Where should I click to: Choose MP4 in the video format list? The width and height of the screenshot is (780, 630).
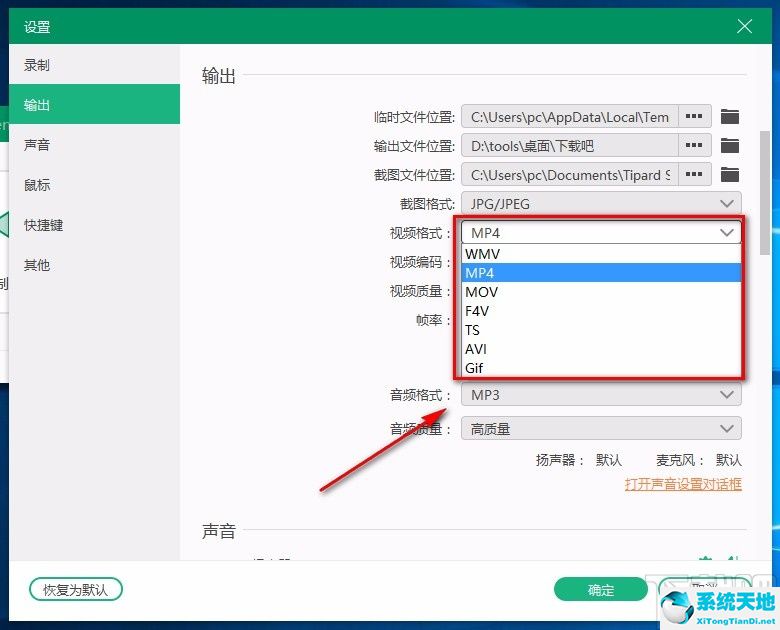coord(601,273)
